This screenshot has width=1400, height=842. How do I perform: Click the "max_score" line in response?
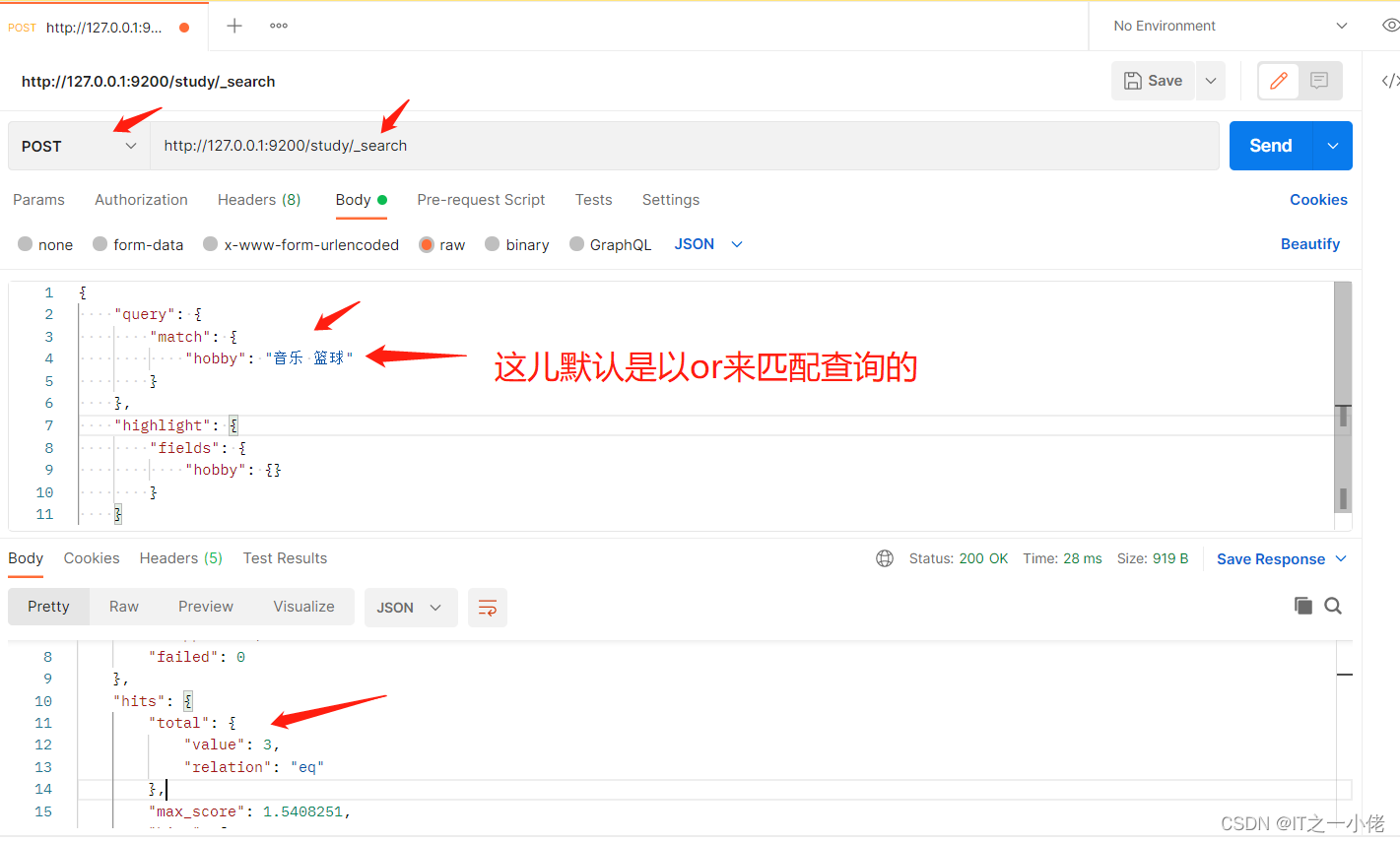pos(249,811)
